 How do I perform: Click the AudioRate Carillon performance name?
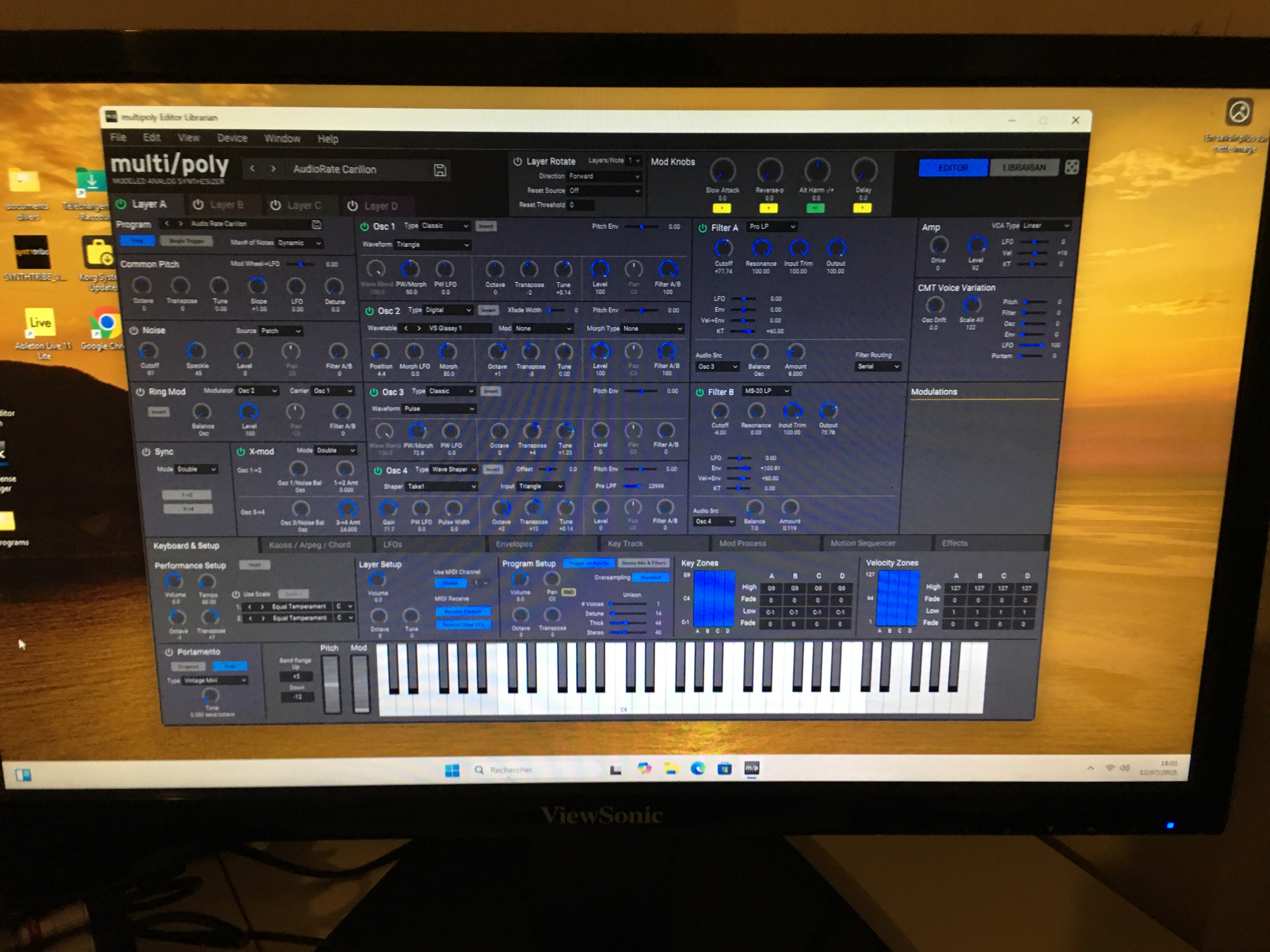(x=335, y=169)
